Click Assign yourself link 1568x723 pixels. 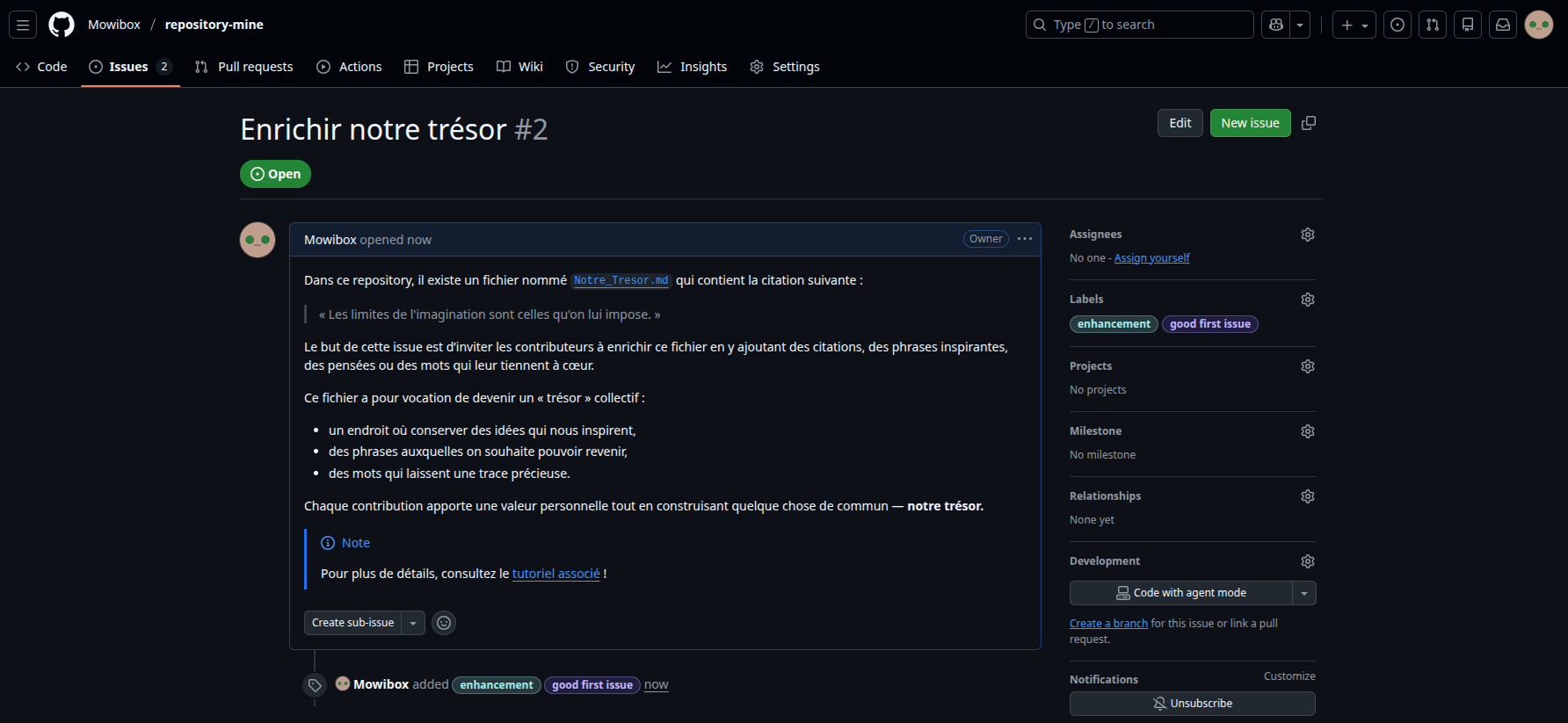1151,258
